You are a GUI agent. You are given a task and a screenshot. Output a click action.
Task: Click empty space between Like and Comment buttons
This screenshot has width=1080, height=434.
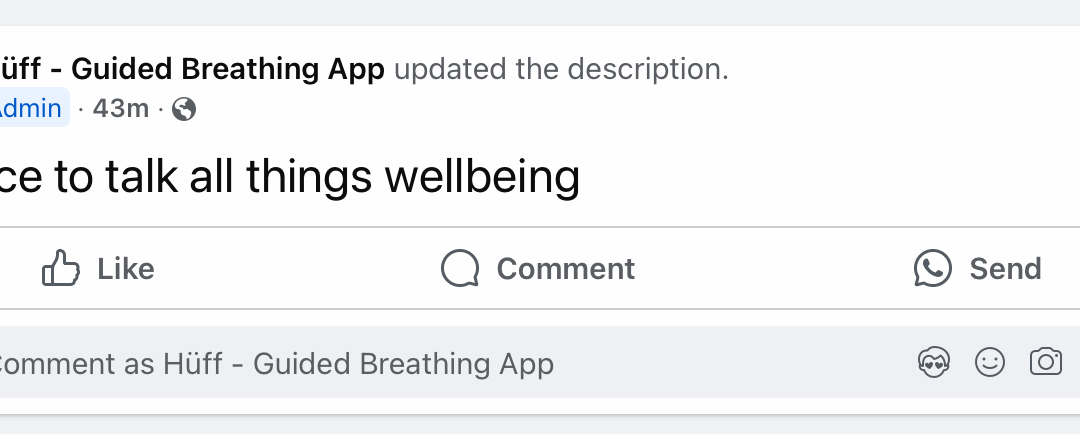(x=296, y=268)
